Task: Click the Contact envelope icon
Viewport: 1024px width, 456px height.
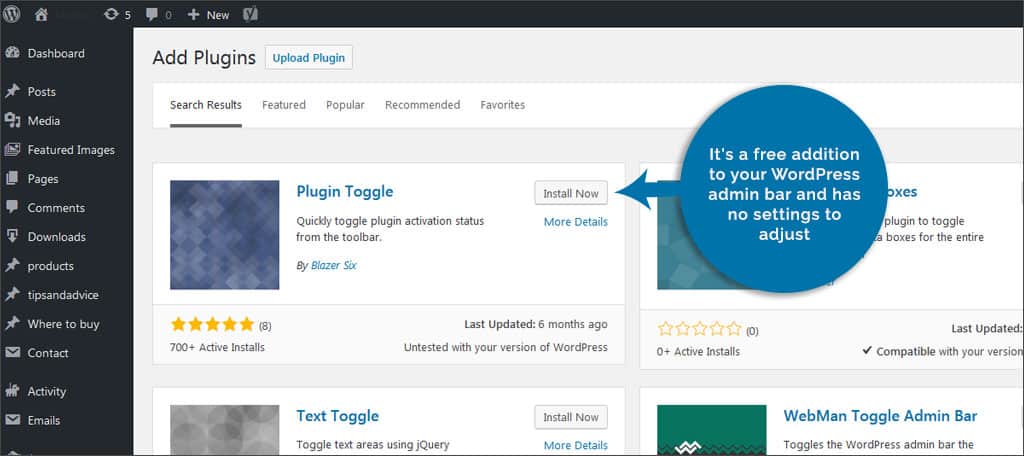Action: 12,353
